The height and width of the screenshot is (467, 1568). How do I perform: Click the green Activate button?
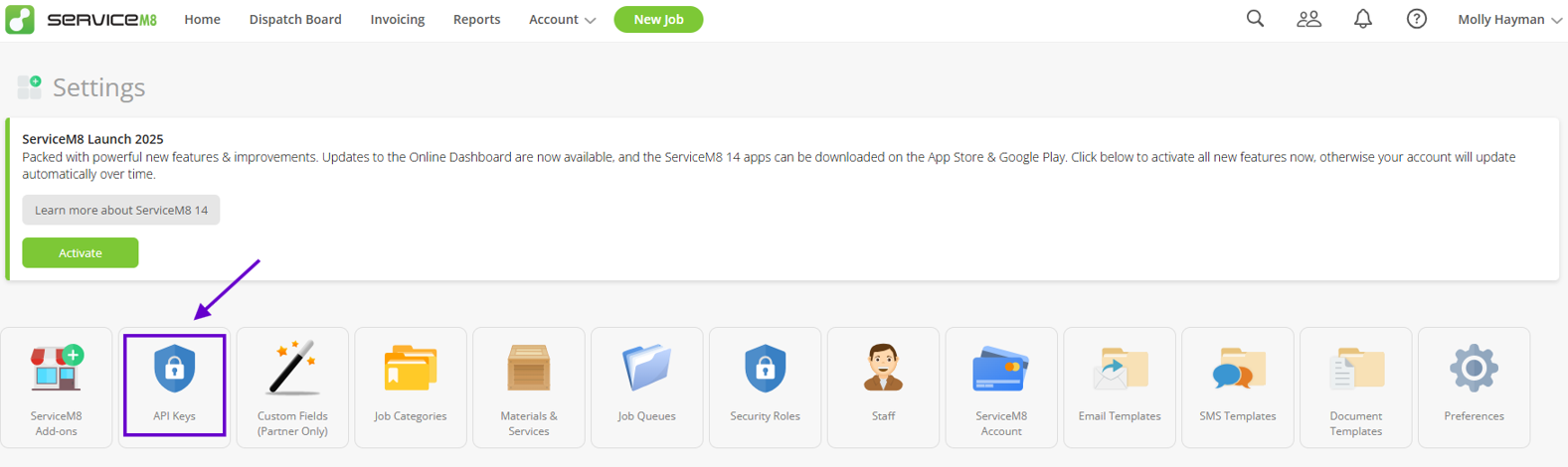pyautogui.click(x=81, y=252)
